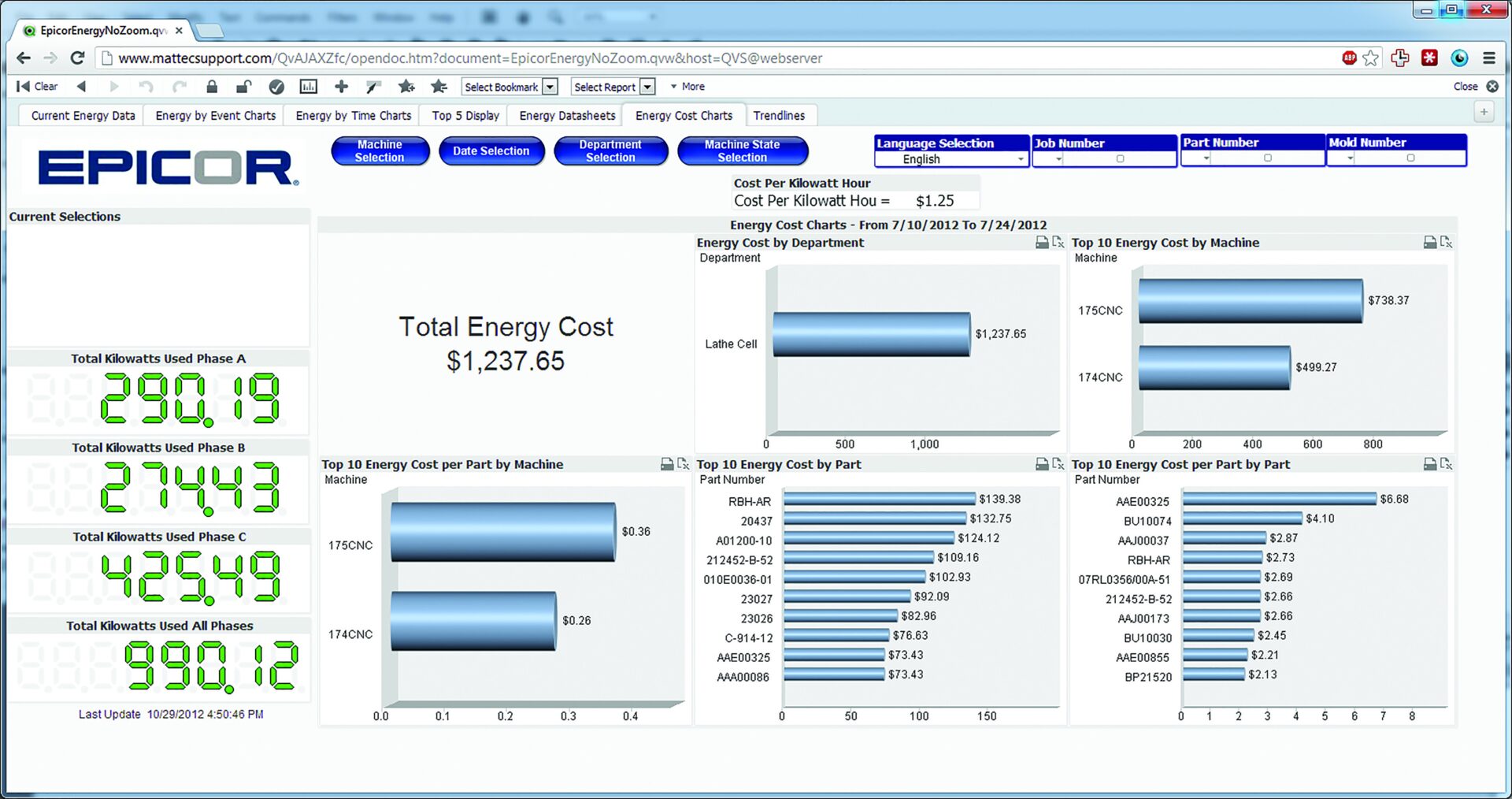Click the Machine Selection button

click(380, 151)
